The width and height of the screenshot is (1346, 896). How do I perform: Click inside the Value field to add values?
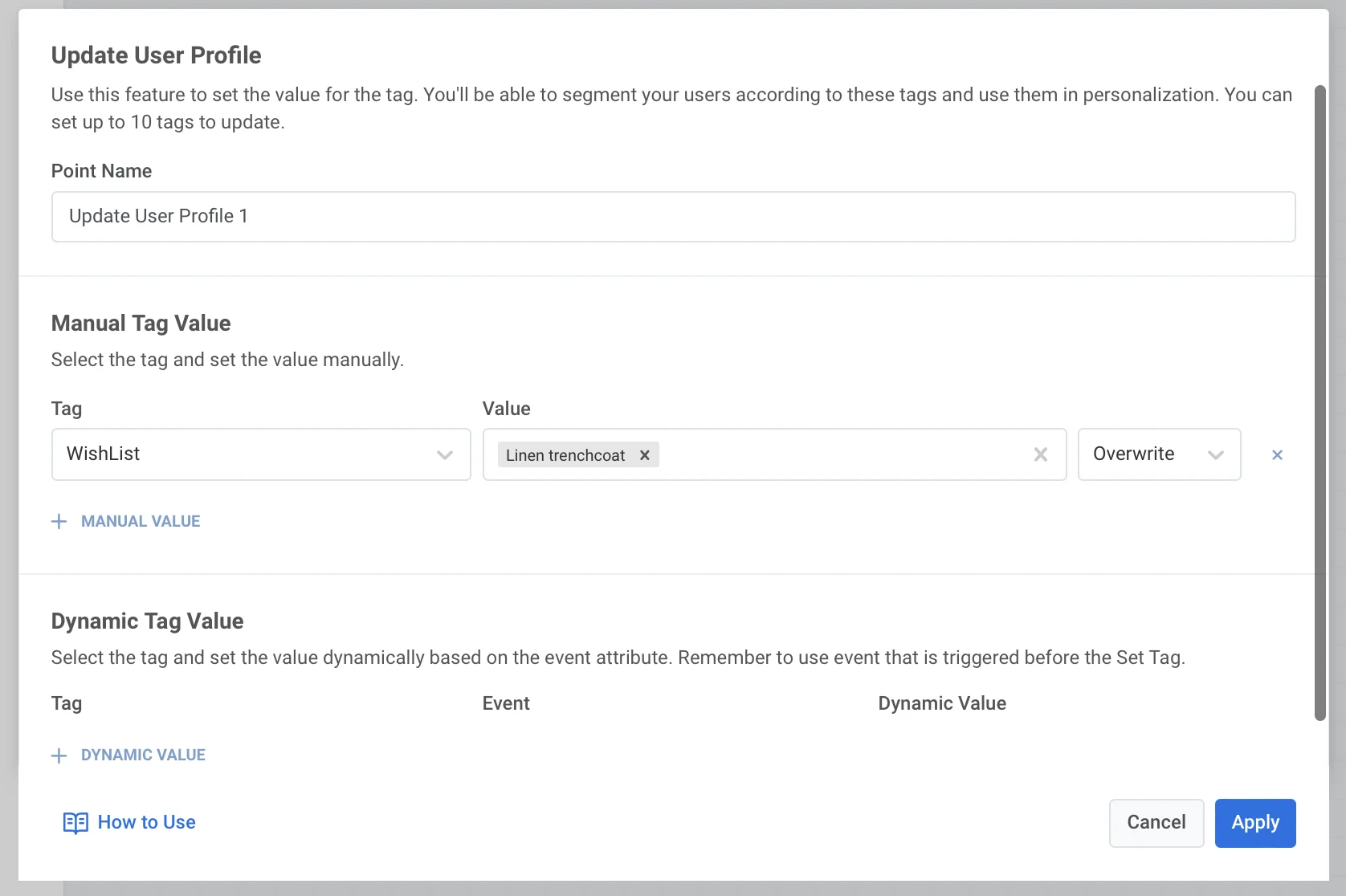point(843,454)
